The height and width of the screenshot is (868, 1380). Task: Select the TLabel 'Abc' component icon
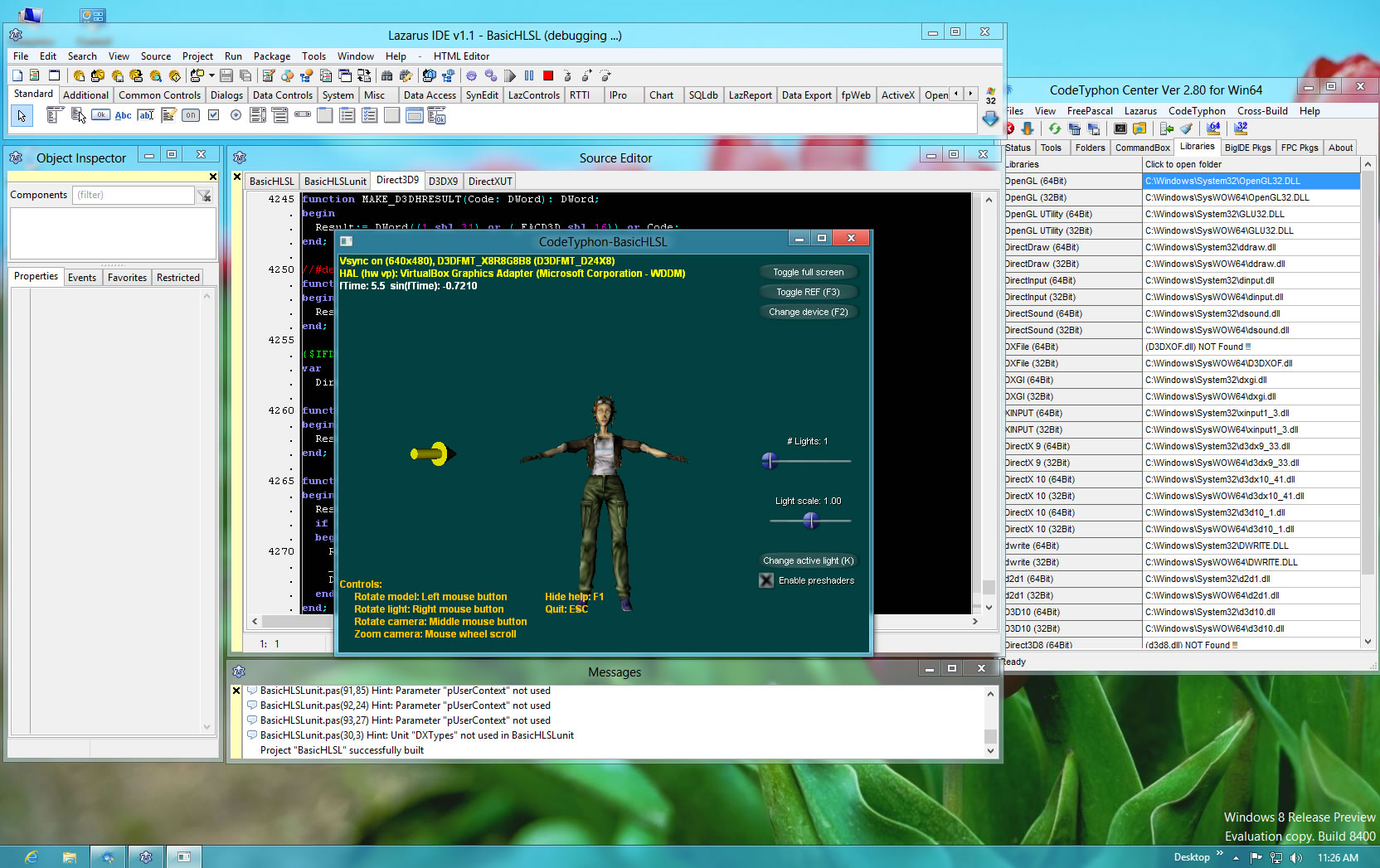click(x=124, y=115)
